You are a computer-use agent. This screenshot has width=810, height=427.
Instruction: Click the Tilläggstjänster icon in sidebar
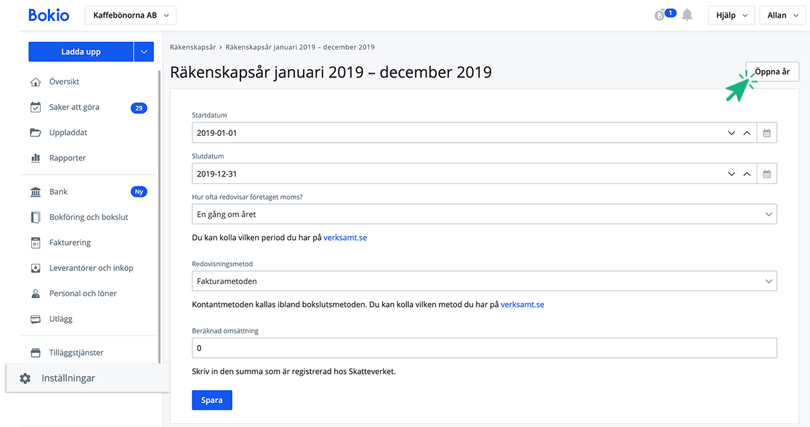[36, 352]
